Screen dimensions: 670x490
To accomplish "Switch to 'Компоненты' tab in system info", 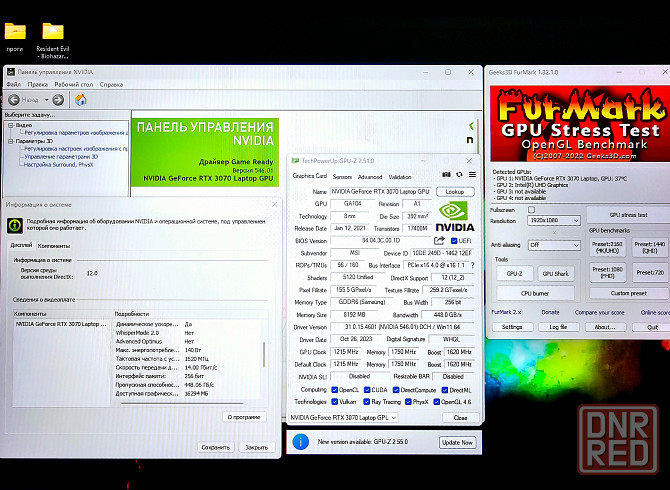I will (x=54, y=246).
